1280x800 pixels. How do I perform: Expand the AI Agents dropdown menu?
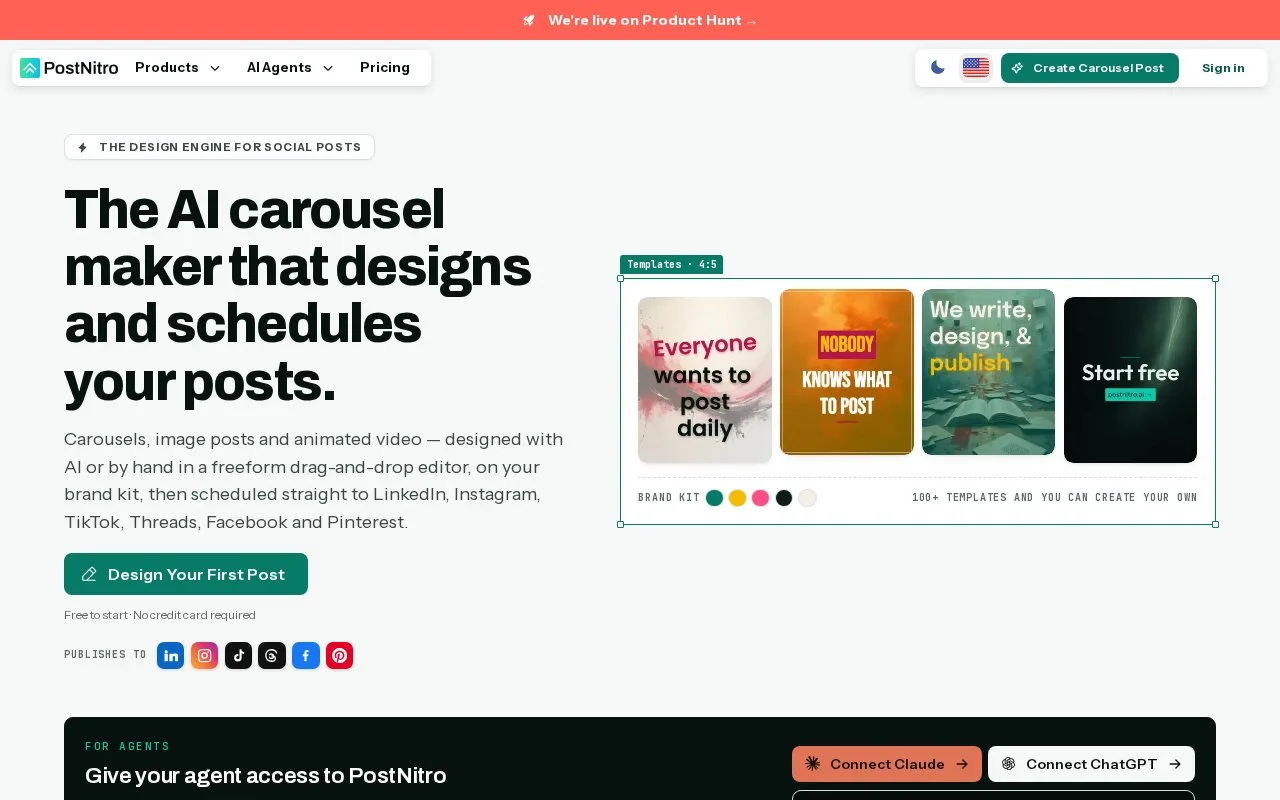coord(290,68)
